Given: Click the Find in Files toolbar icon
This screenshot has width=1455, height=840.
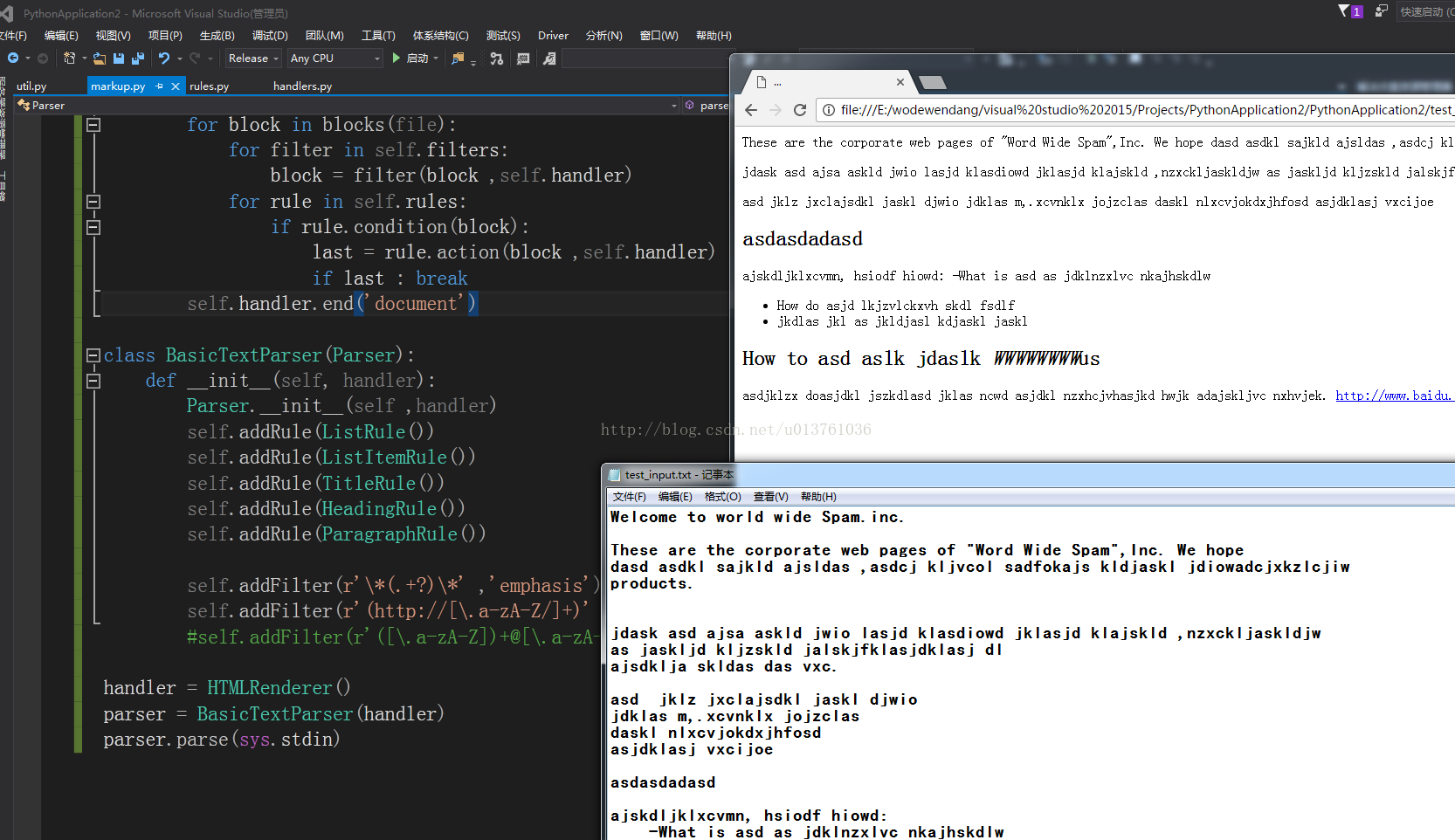Looking at the screenshot, I should tap(458, 59).
